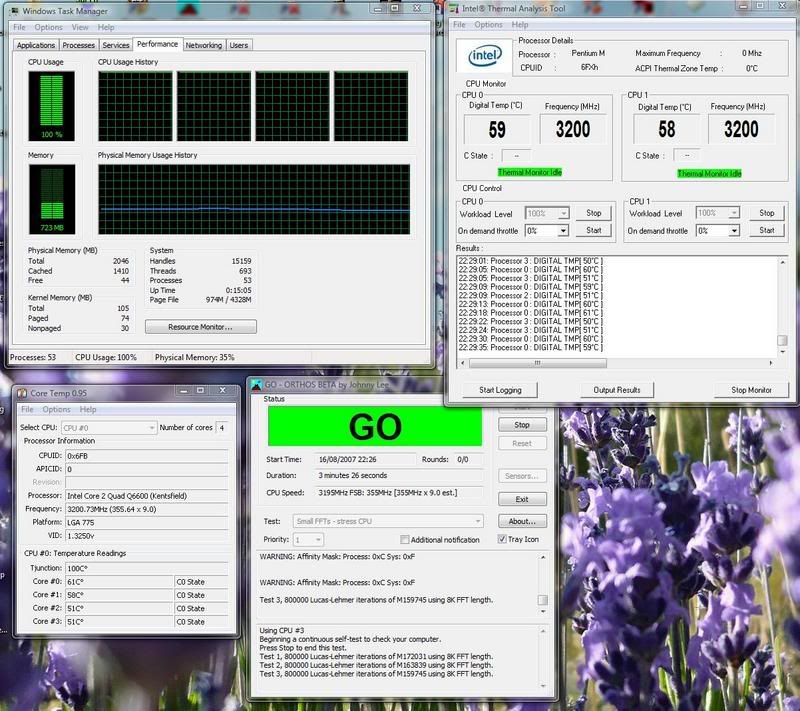Image resolution: width=800 pixels, height=711 pixels.
Task: Click the Processor field showing Core 2 Quad Q6600
Action: [147, 496]
